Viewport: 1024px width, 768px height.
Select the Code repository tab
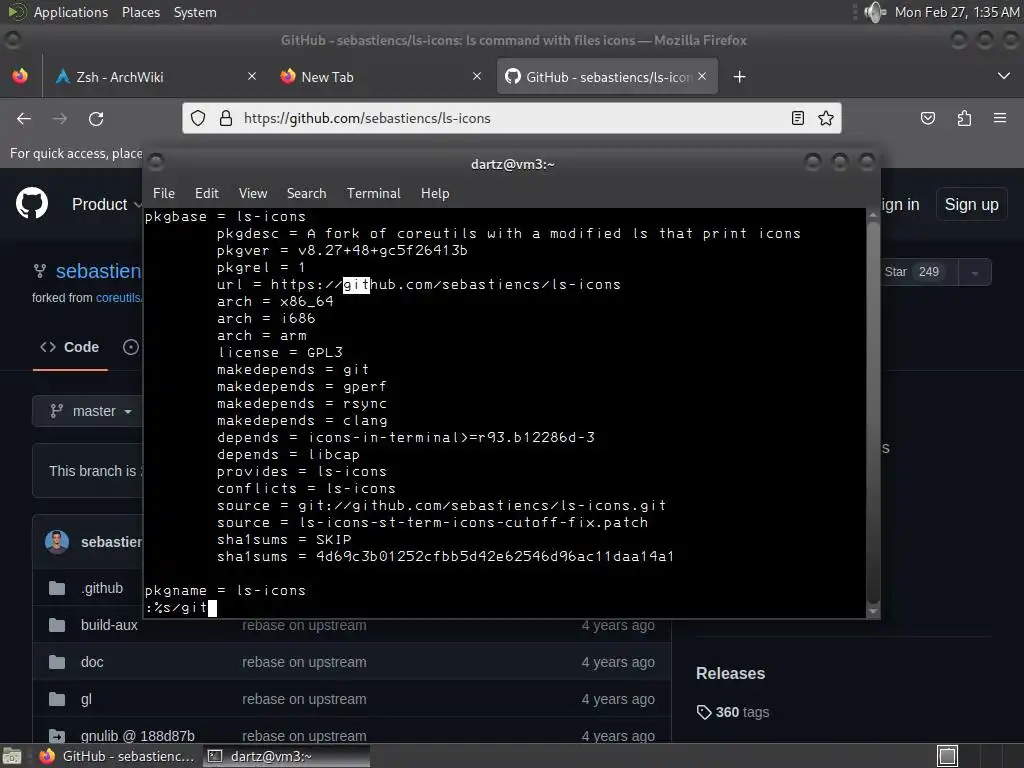(70, 347)
